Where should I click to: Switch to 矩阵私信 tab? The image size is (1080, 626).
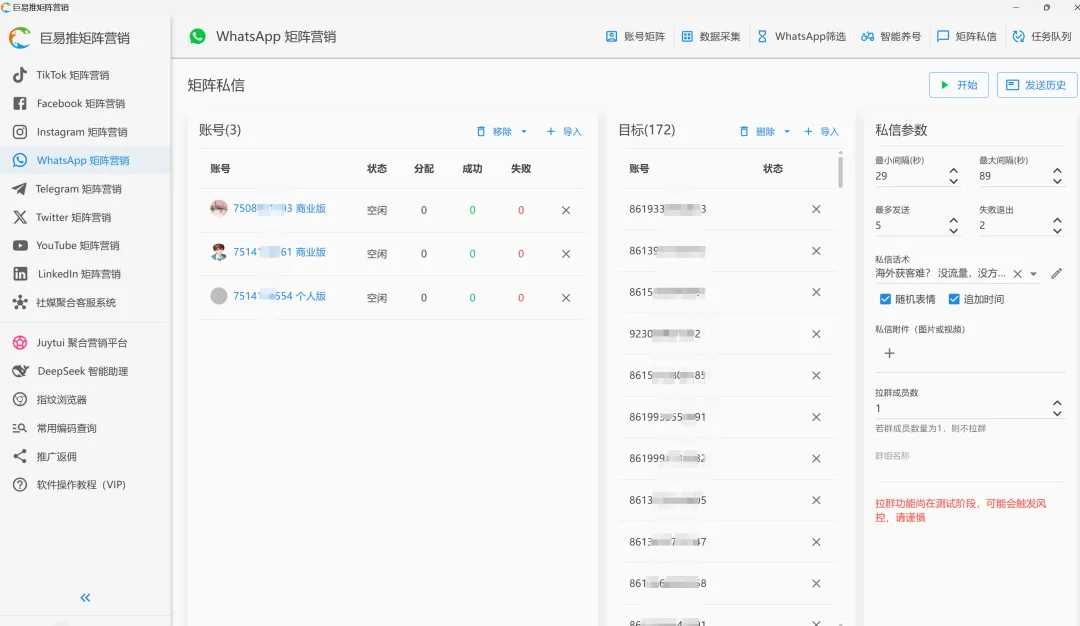coord(966,36)
